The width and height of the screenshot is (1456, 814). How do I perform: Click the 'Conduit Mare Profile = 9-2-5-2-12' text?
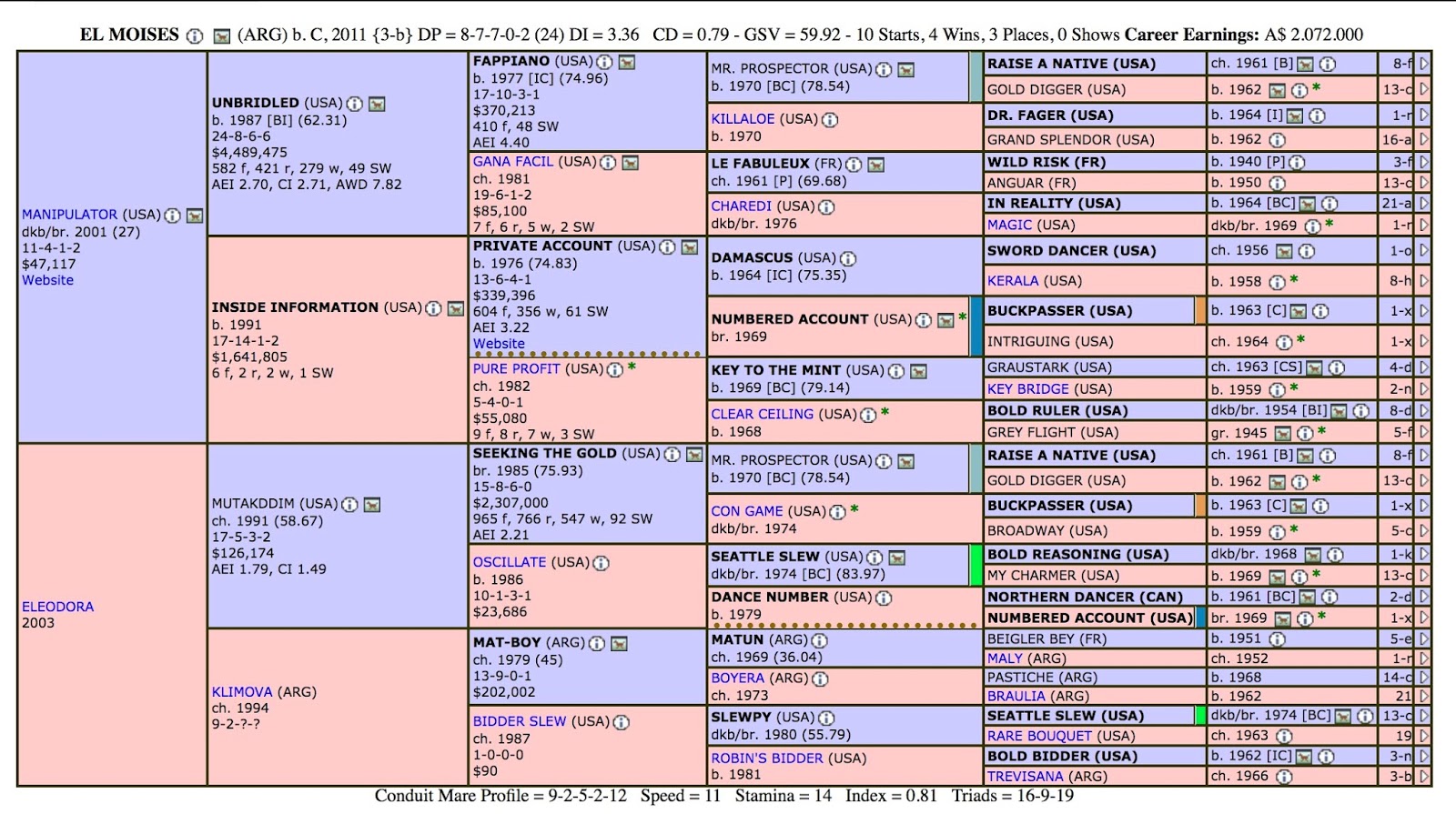(500, 796)
